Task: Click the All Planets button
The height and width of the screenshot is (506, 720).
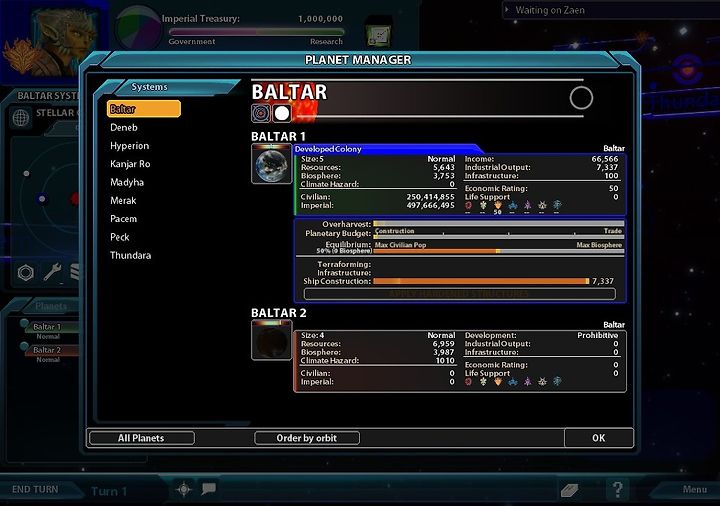Action: pos(141,438)
